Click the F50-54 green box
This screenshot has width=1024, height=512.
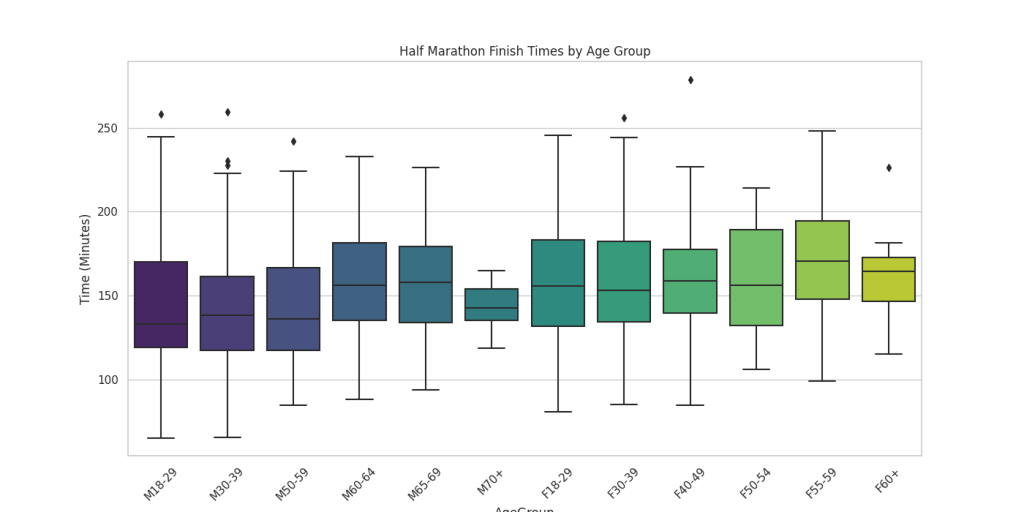click(756, 277)
